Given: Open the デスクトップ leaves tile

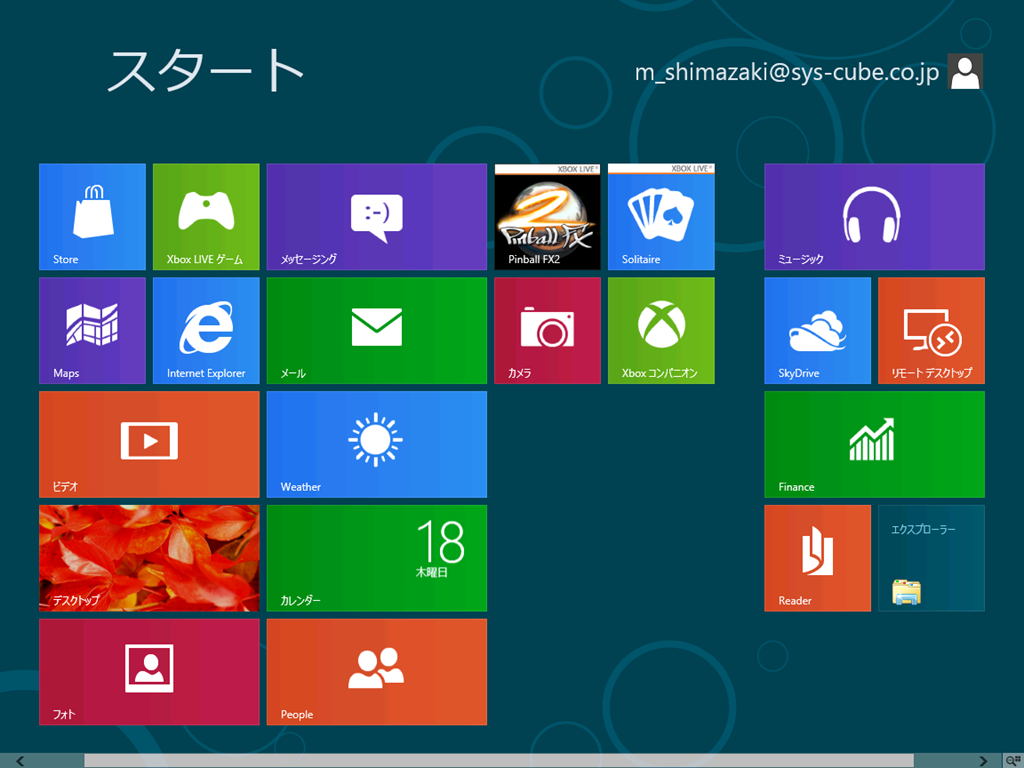Looking at the screenshot, I should coord(149,558).
